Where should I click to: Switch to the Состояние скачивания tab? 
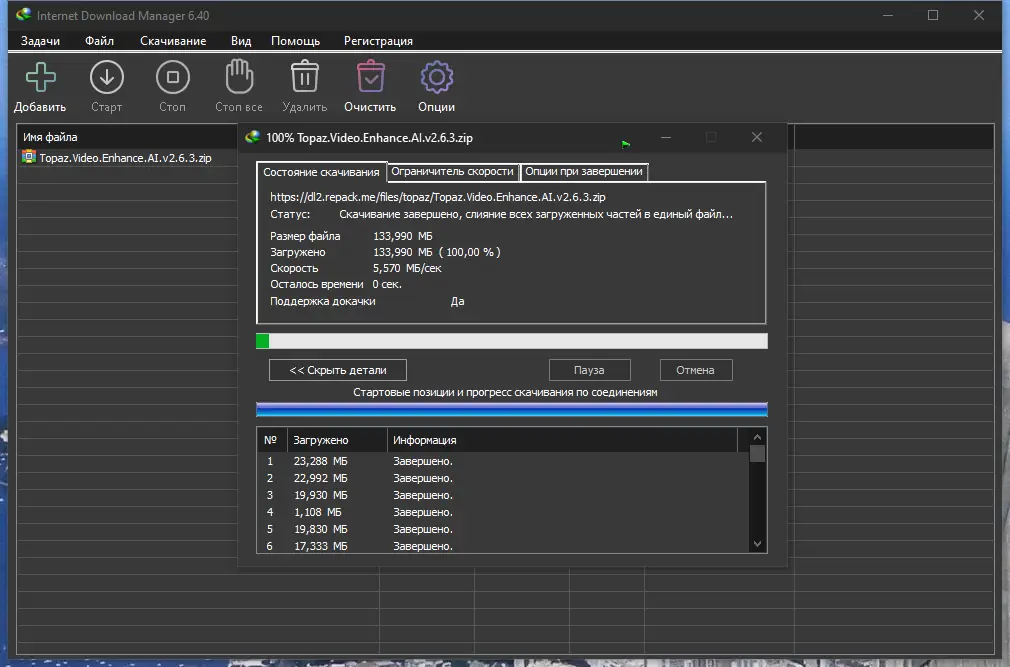tap(321, 172)
